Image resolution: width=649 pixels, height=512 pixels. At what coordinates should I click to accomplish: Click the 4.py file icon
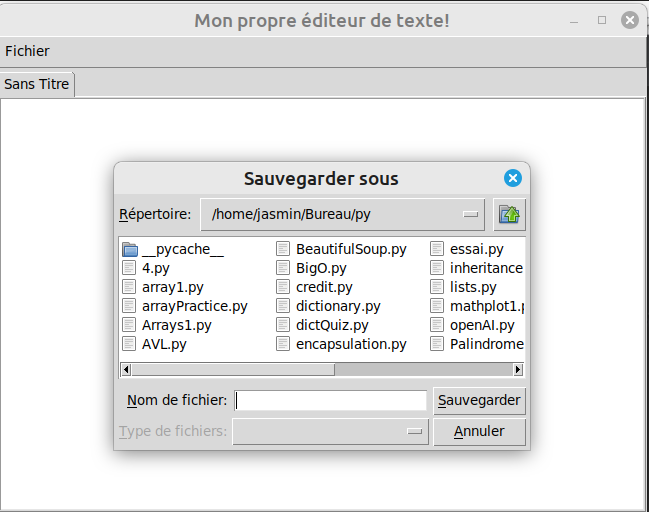point(129,268)
